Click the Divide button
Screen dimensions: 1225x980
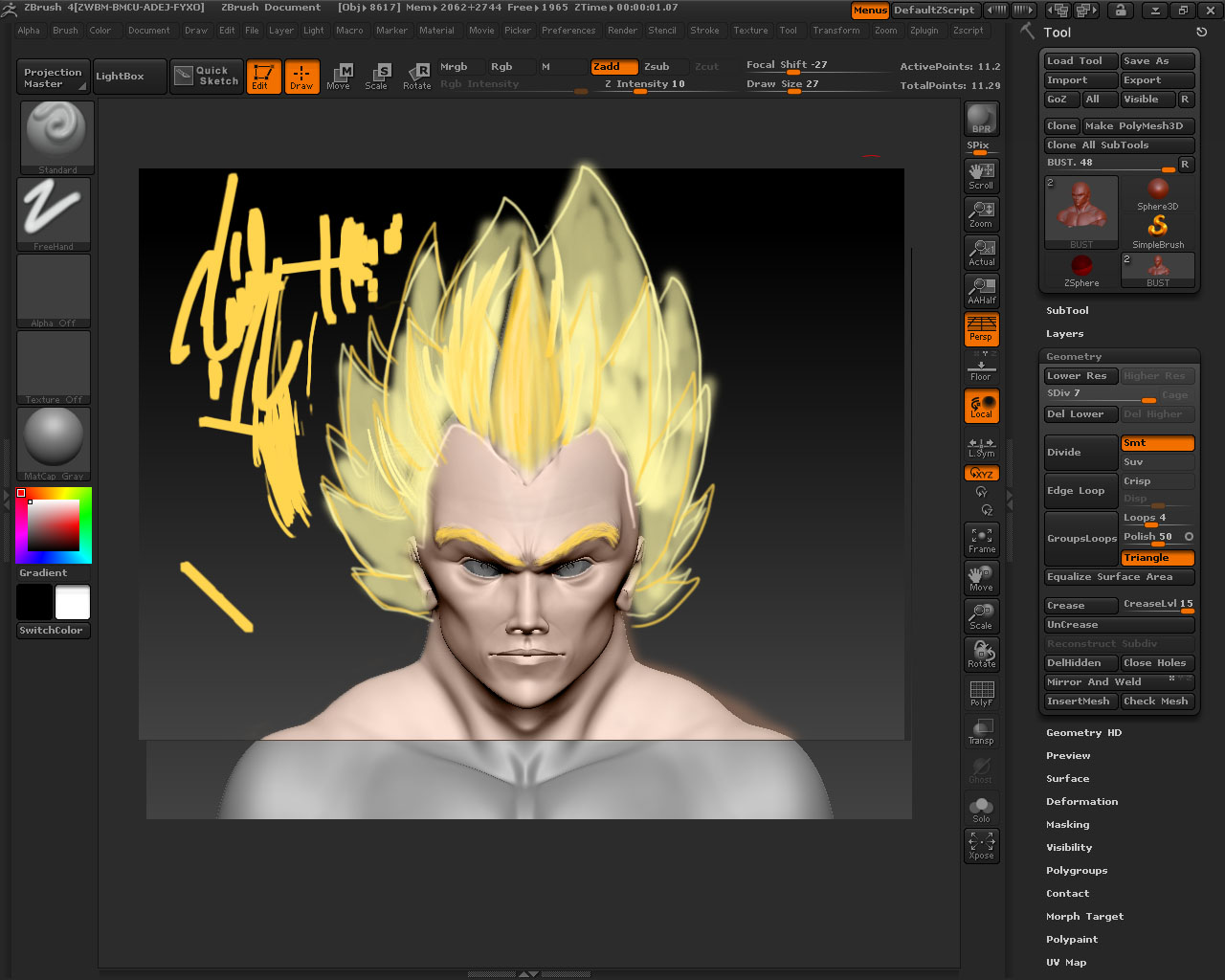click(1080, 453)
